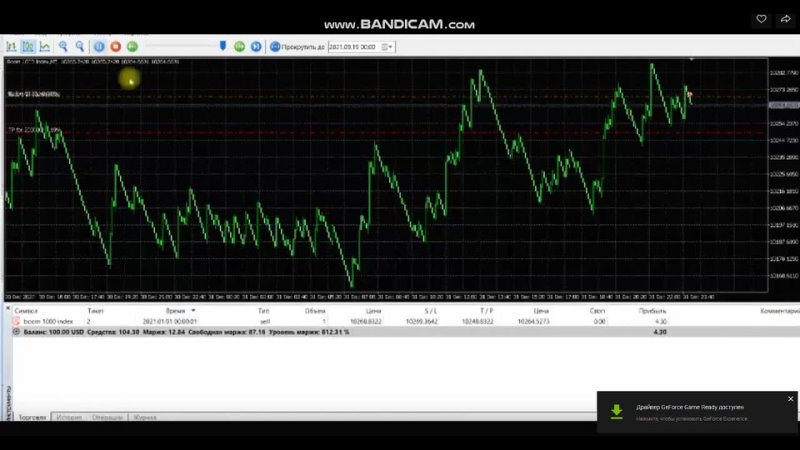800x450 pixels.
Task: Click the sell entry level label on chart
Action: (34, 94)
